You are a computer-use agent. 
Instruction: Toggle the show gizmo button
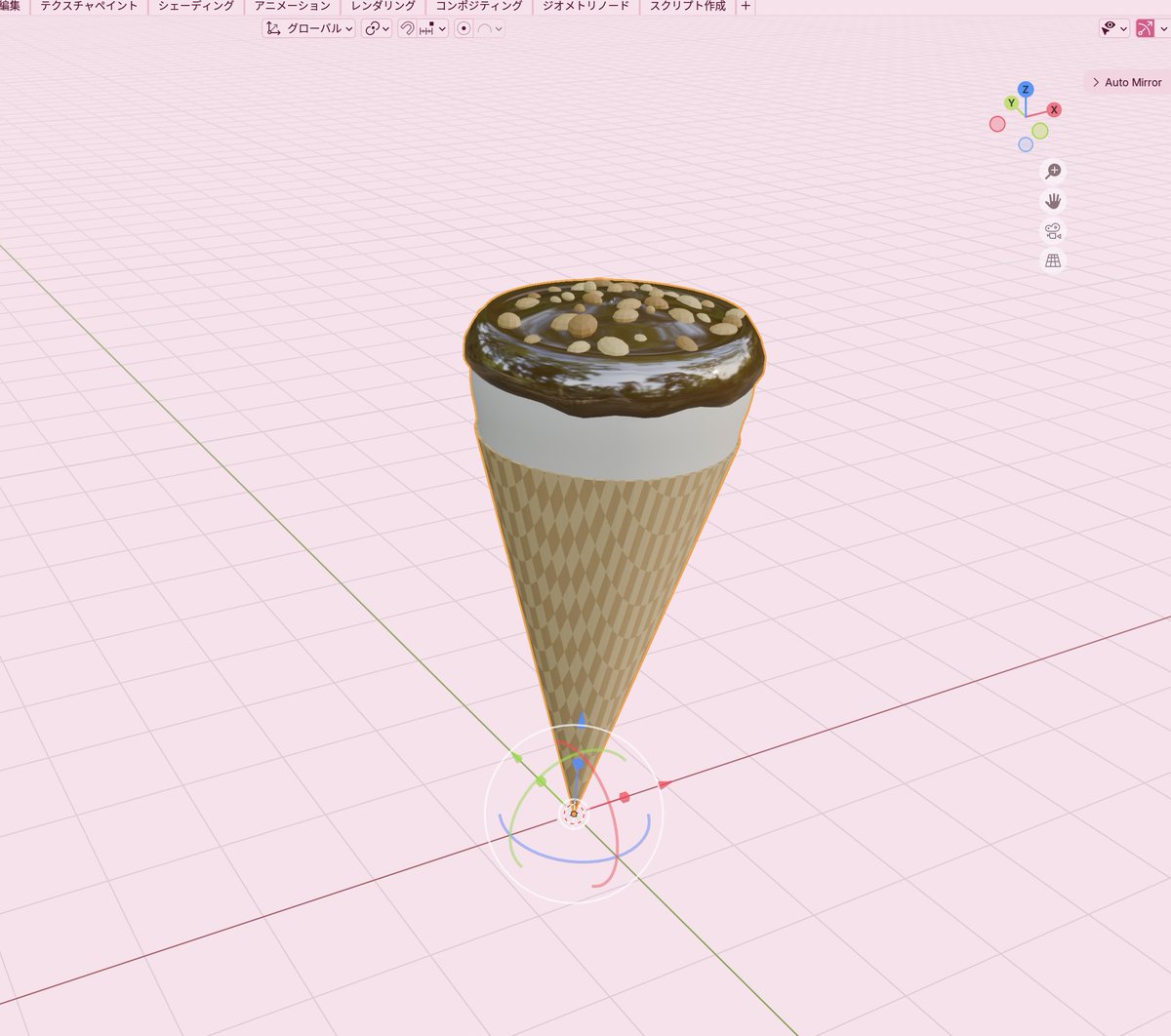1145,28
